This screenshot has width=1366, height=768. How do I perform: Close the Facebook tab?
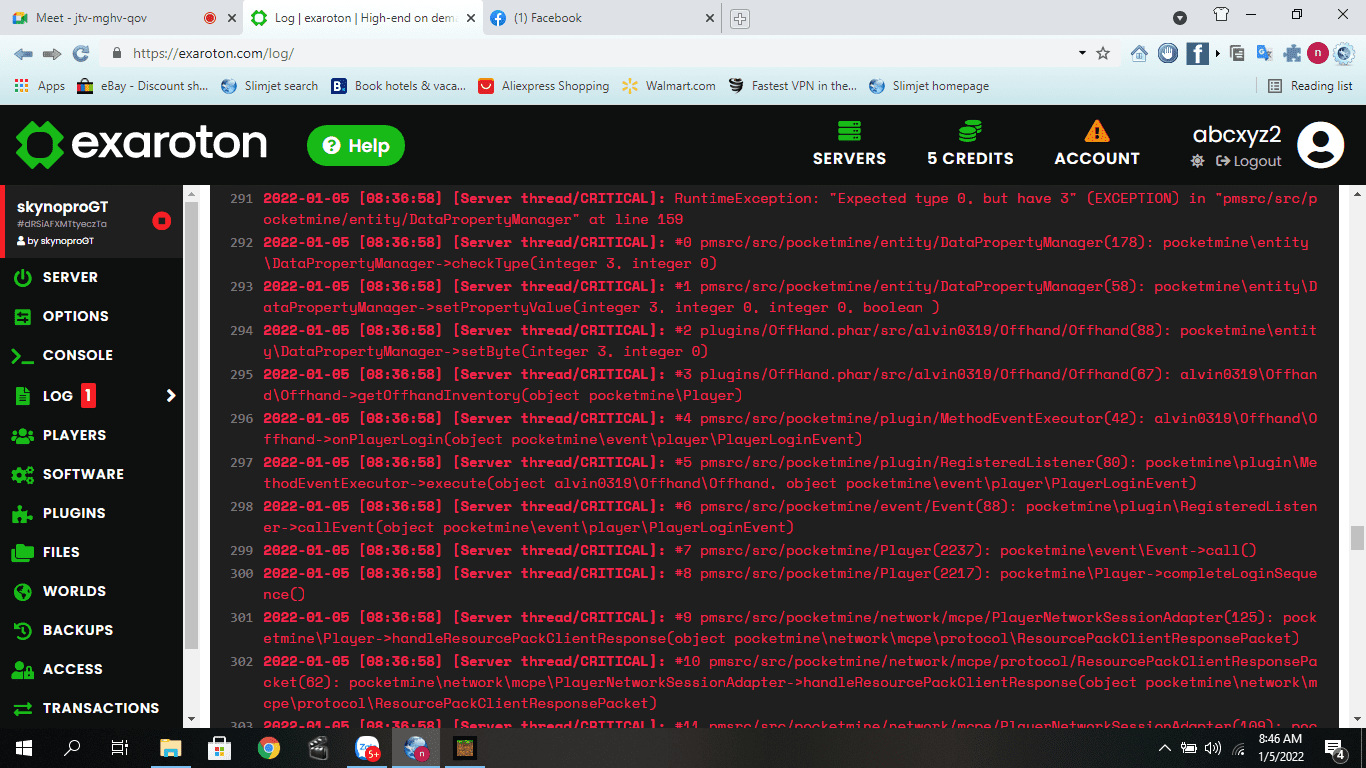click(x=711, y=18)
